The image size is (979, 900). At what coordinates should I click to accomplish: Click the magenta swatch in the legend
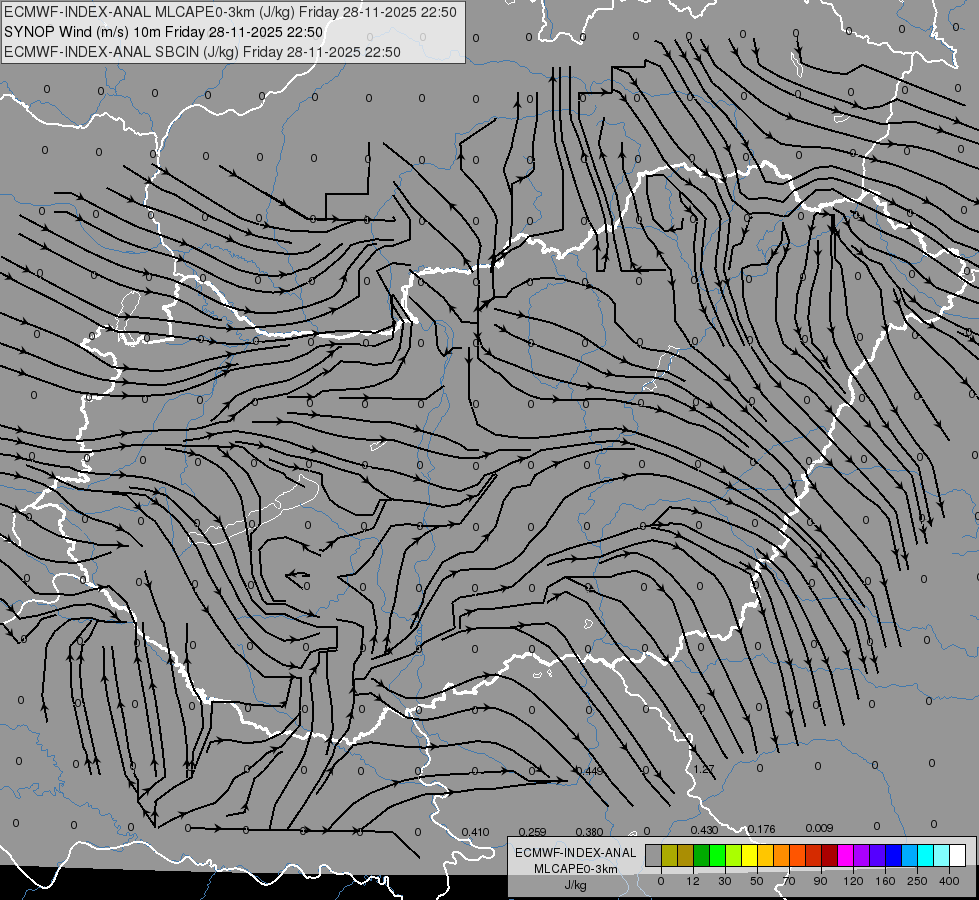[845, 855]
